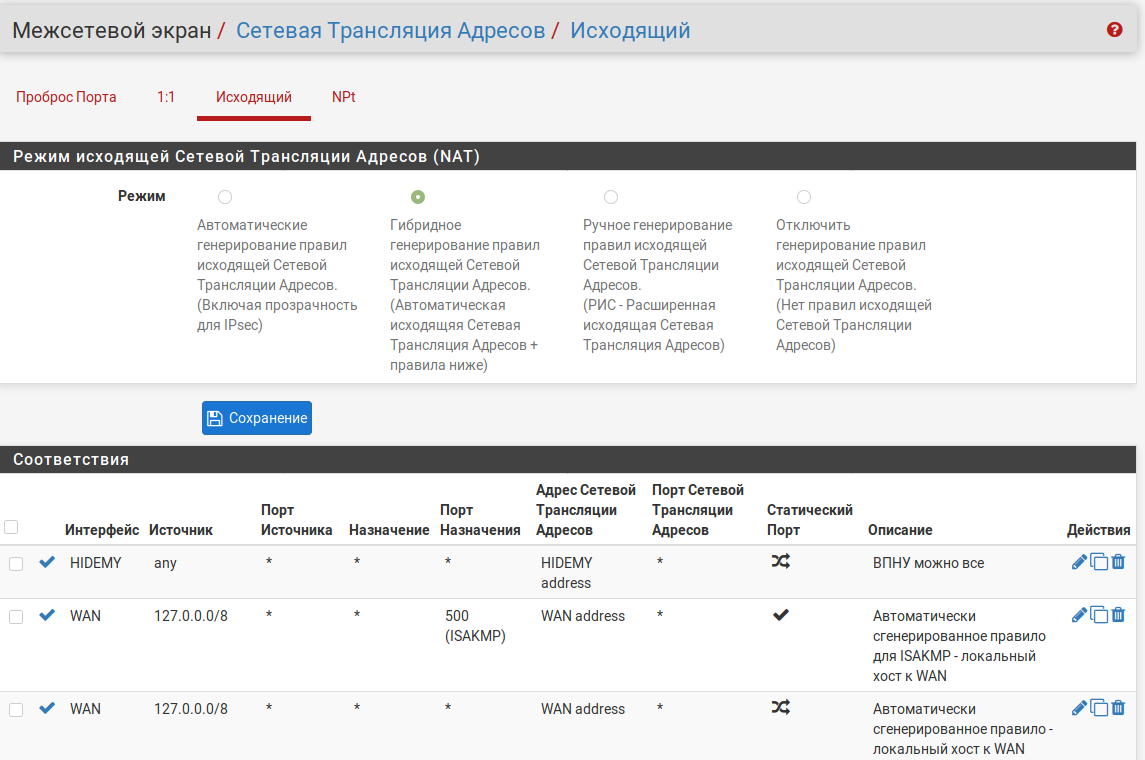Open Сетевая Трансляция Адресов breadcrumb link
The height and width of the screenshot is (760, 1145).
(x=390, y=30)
